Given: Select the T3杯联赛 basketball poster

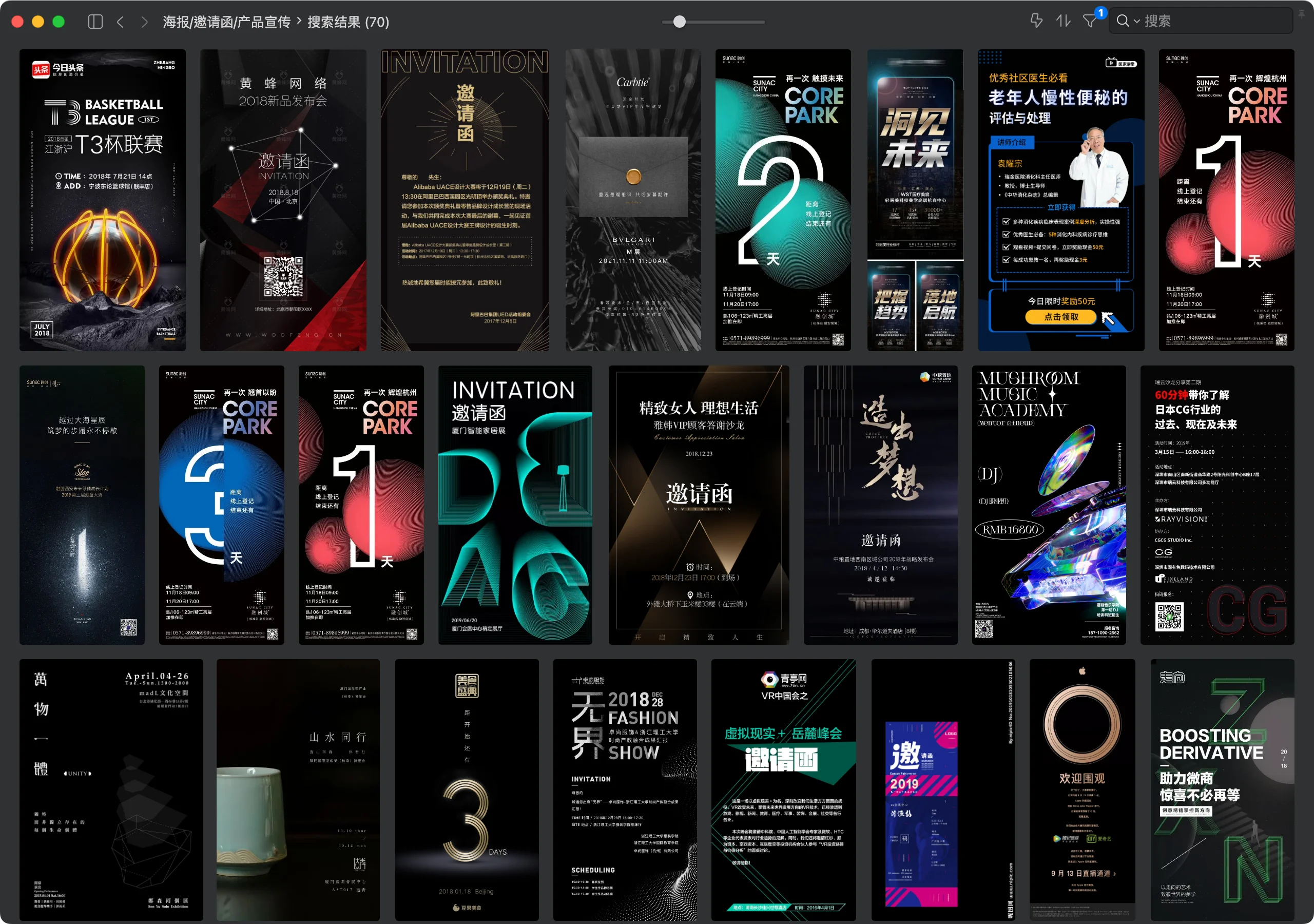Looking at the screenshot, I should pos(103,200).
